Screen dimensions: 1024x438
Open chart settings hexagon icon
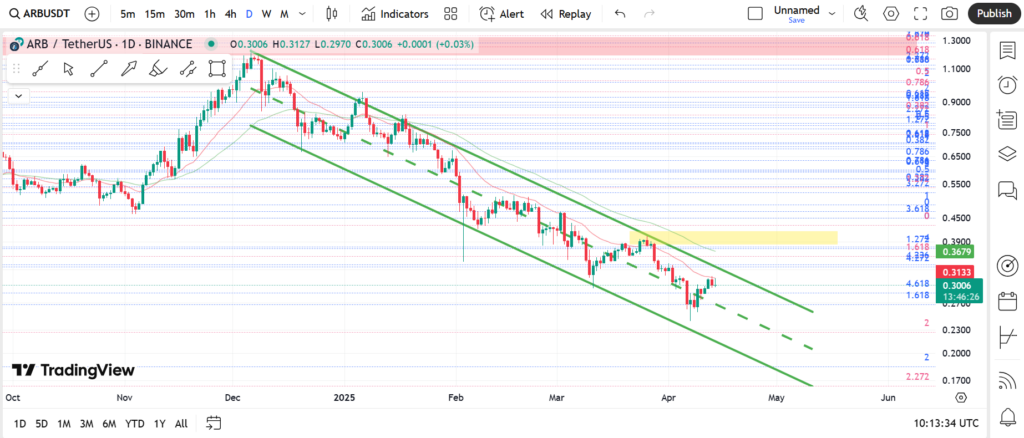coord(891,14)
